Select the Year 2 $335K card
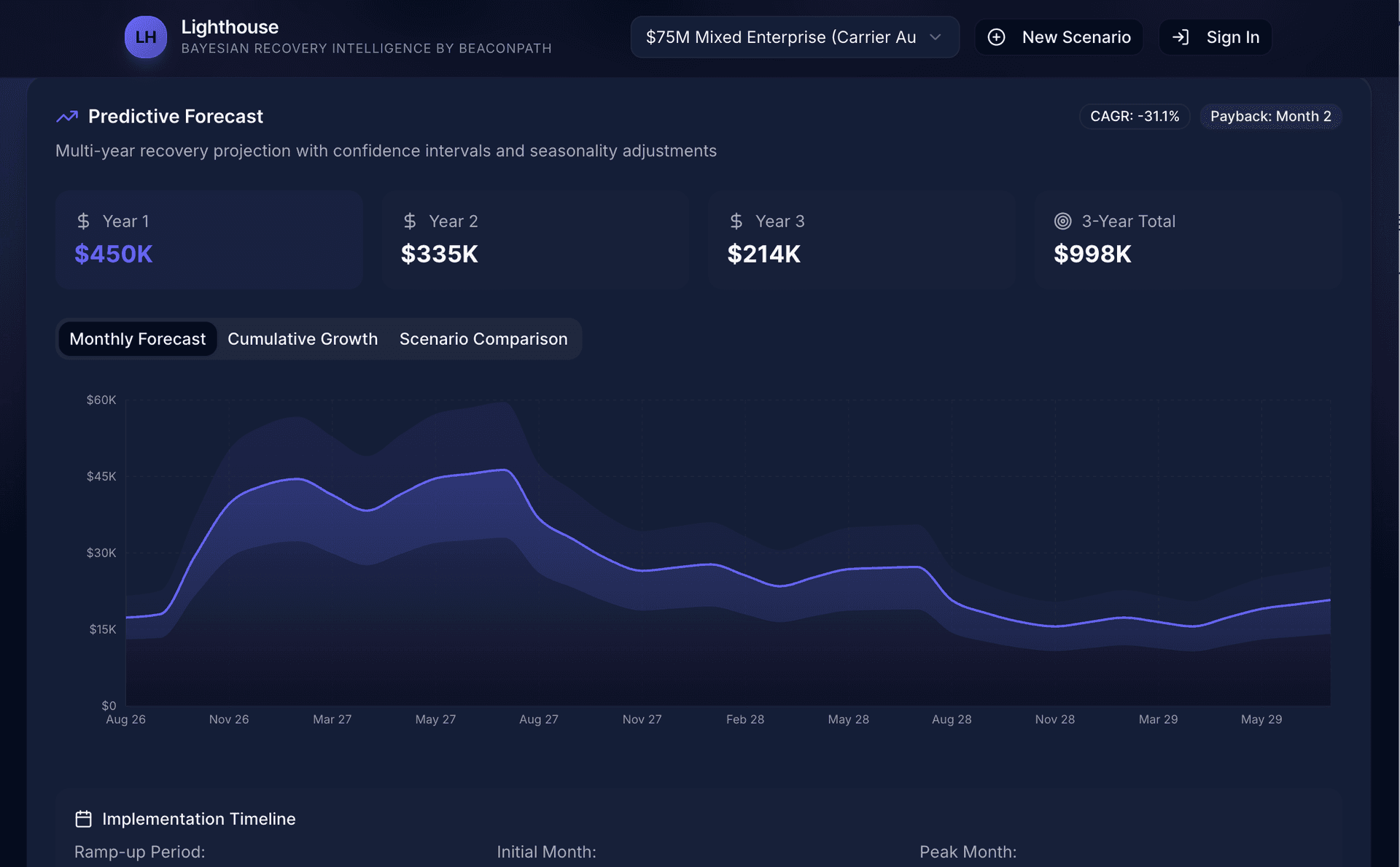 click(x=535, y=241)
